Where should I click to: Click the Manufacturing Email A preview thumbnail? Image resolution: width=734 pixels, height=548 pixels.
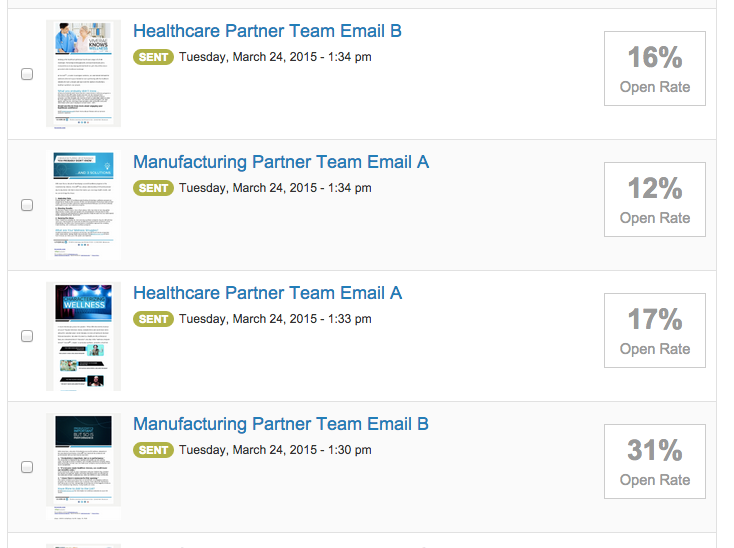(x=83, y=205)
